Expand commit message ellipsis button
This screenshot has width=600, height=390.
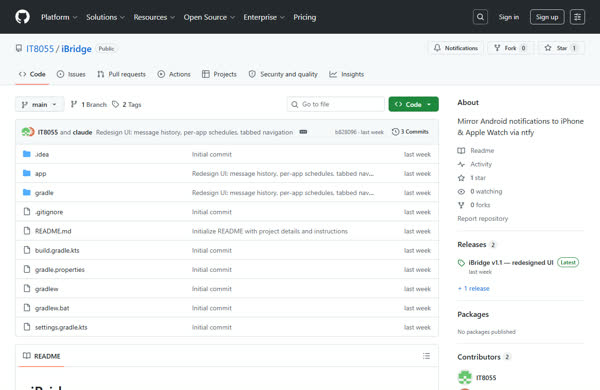[x=303, y=132]
